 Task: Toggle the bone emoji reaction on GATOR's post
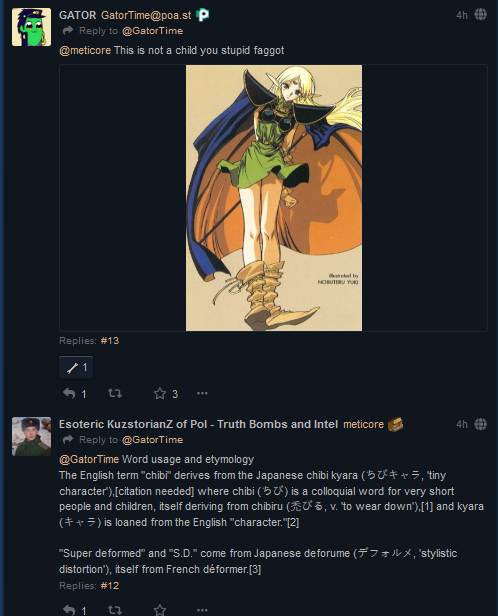(x=76, y=368)
